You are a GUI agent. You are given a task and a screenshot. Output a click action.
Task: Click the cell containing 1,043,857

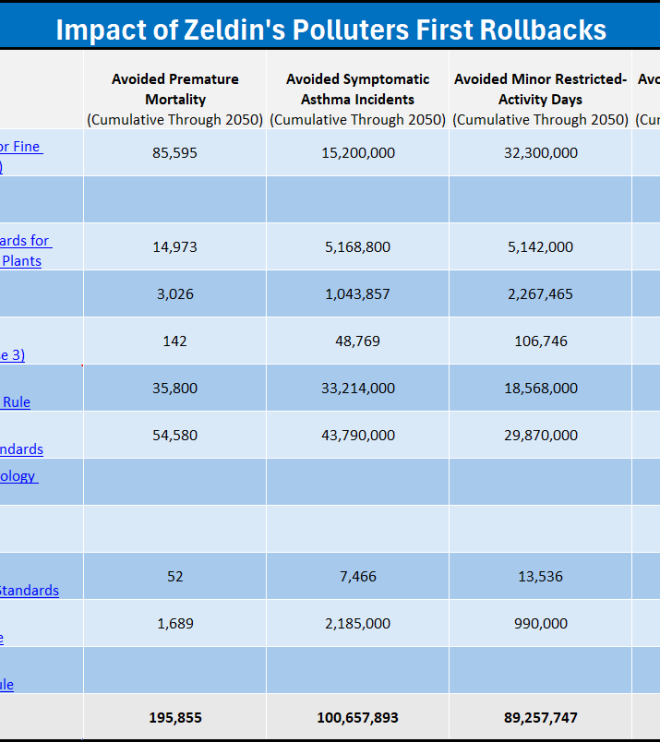tap(358, 294)
